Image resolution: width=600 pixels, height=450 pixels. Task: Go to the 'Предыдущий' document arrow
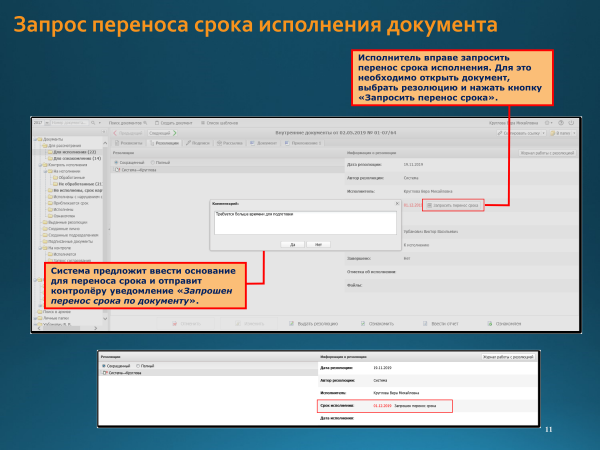click(130, 132)
